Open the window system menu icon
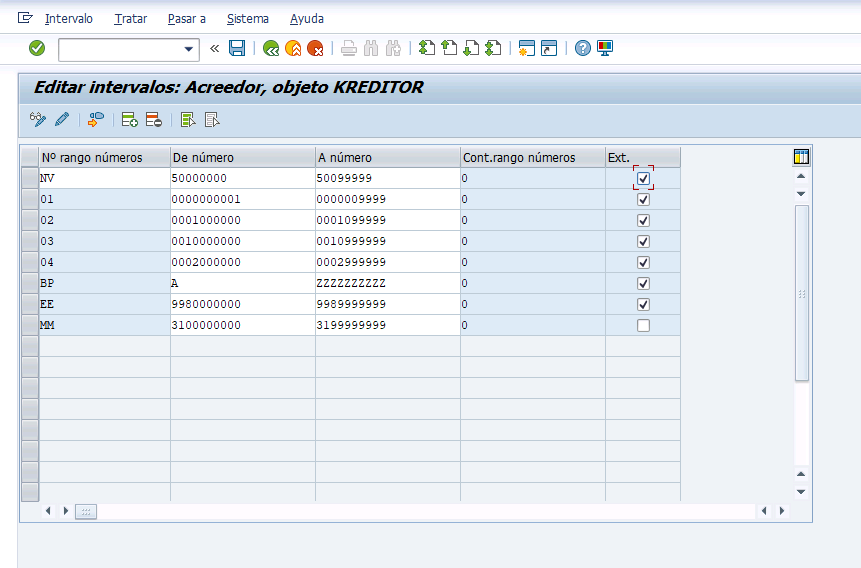The width and height of the screenshot is (861, 568). tap(25, 18)
